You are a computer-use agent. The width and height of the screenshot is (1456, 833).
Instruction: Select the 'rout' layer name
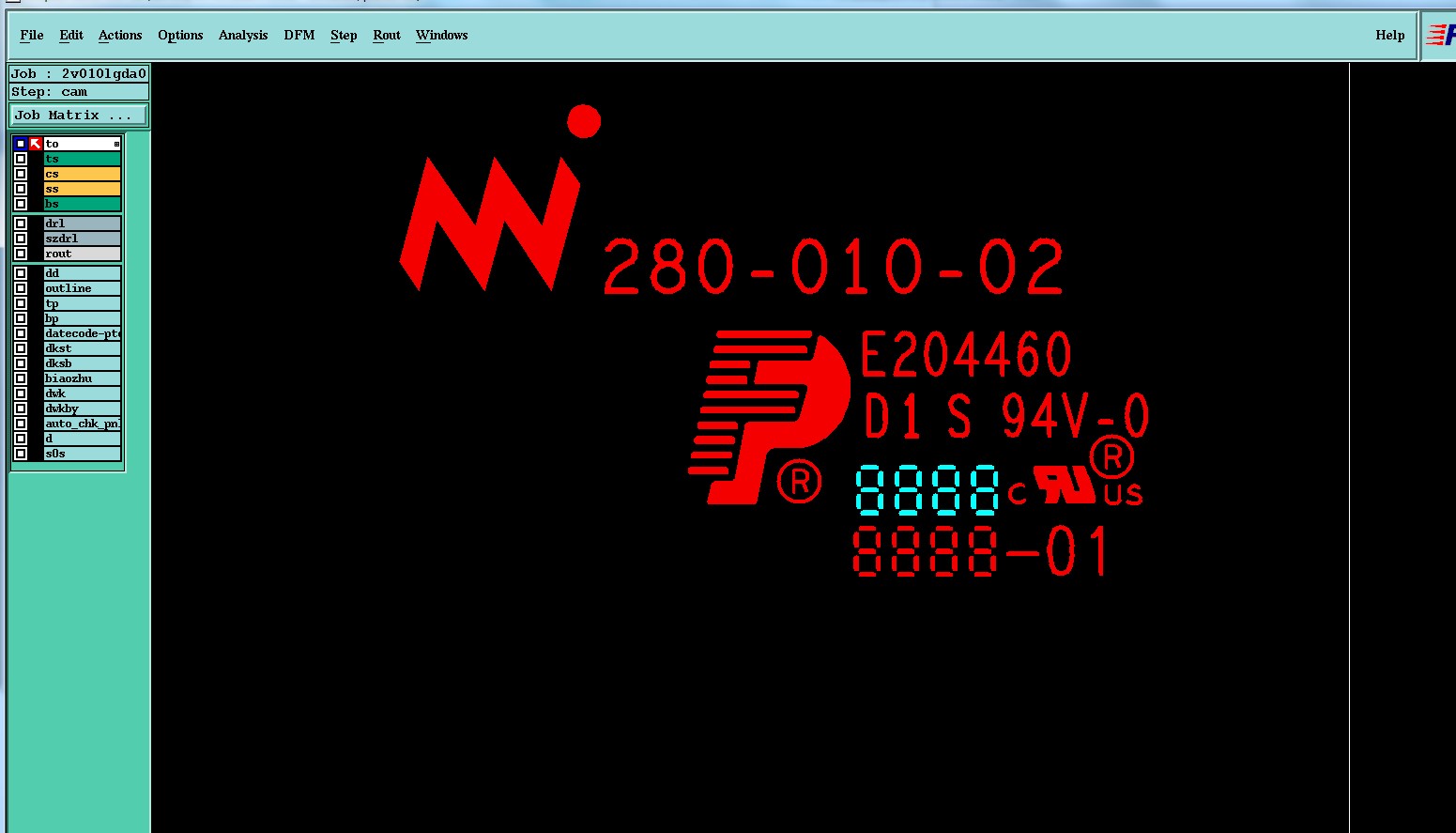click(83, 254)
